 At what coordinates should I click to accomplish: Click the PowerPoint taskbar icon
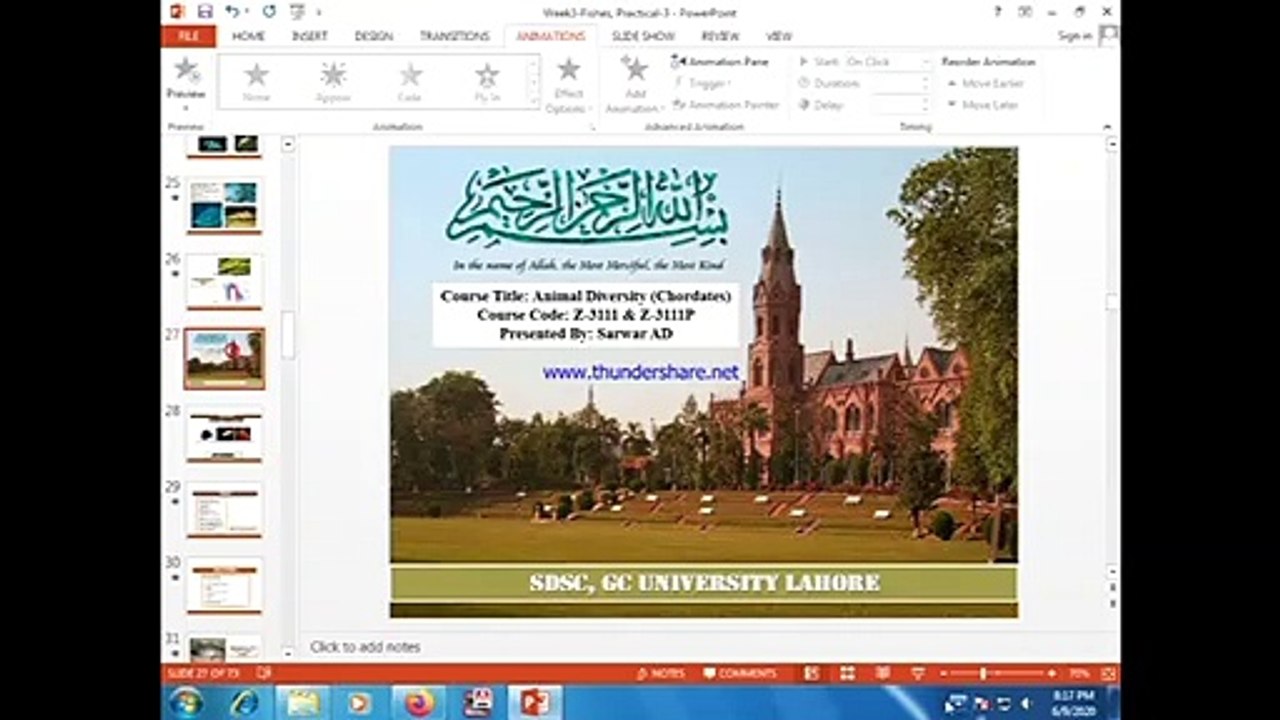coord(535,703)
